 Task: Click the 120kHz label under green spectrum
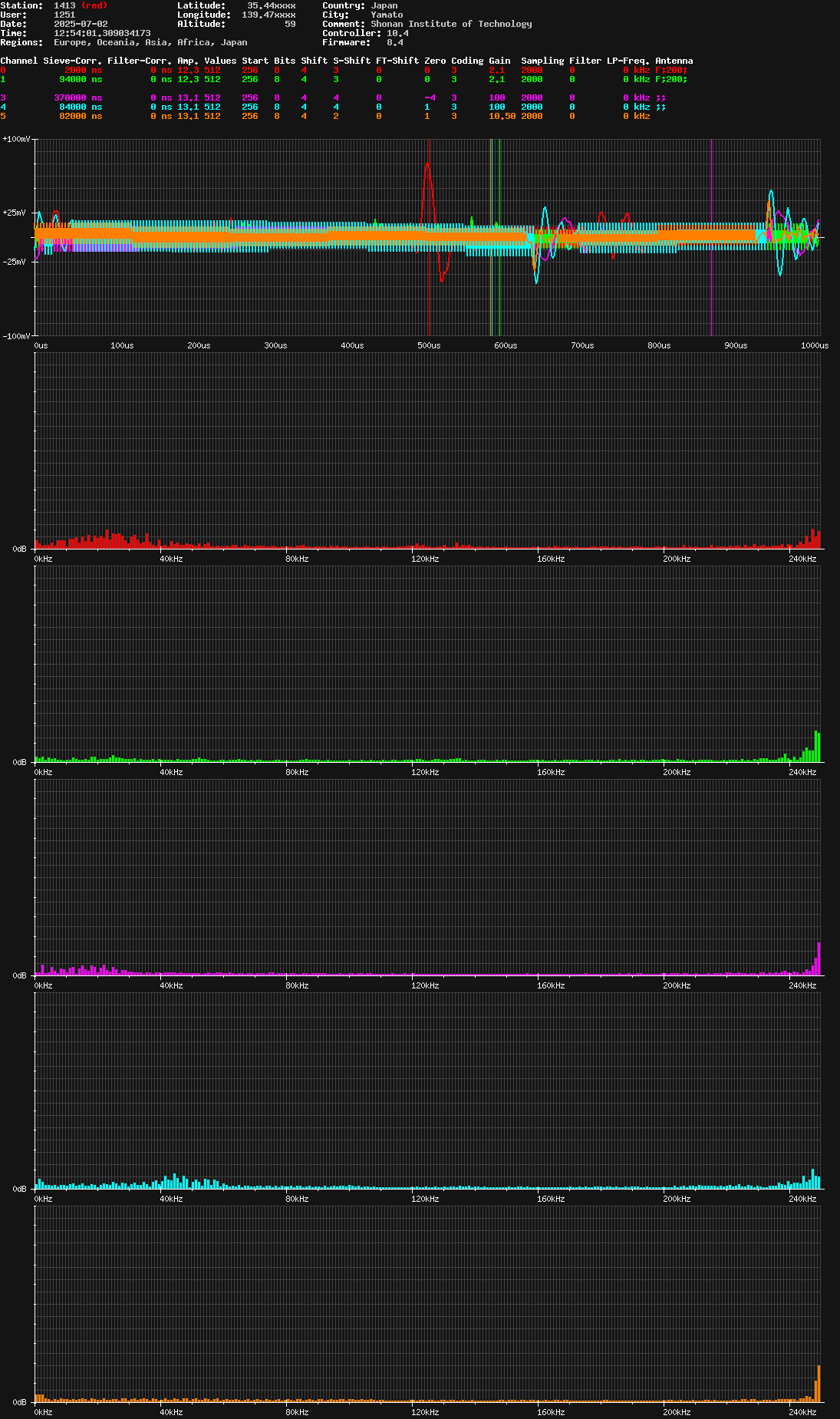[x=425, y=772]
